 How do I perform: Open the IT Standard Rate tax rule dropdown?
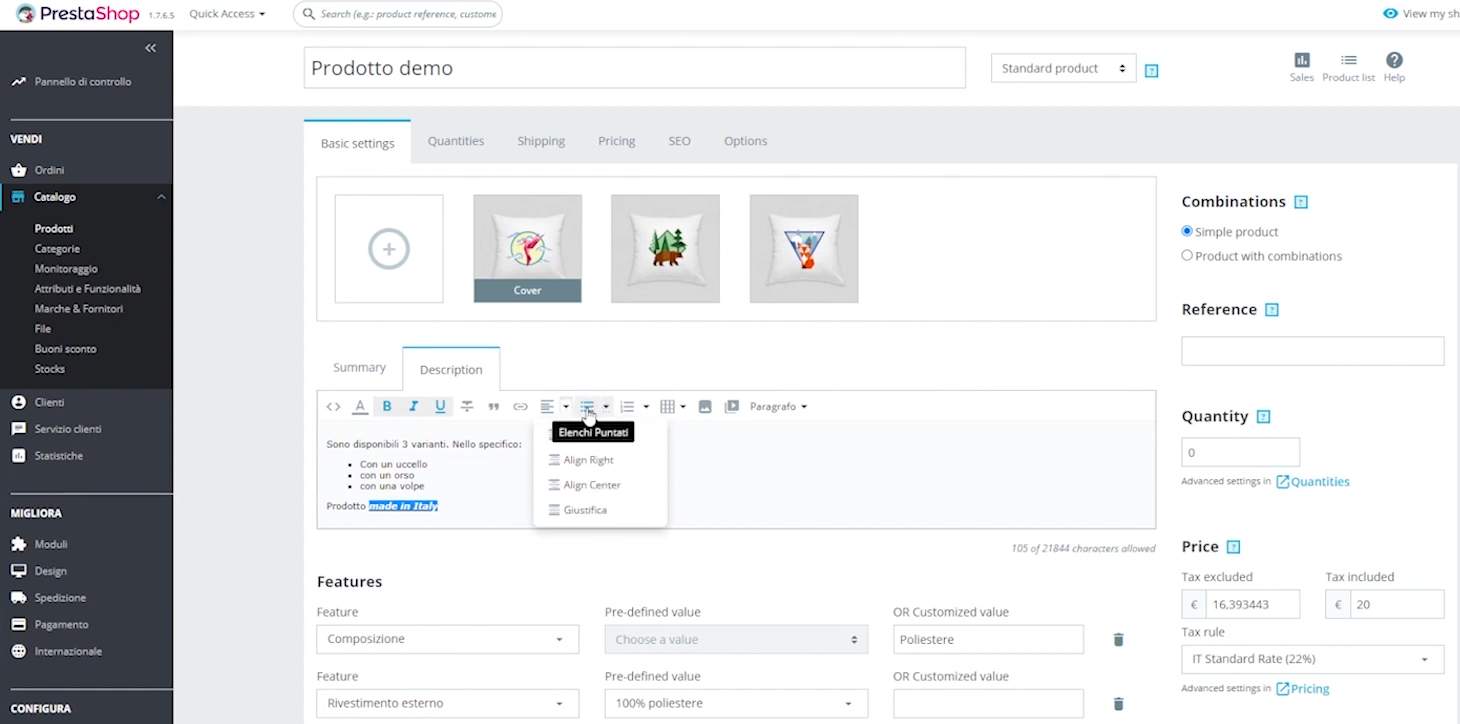click(1311, 660)
